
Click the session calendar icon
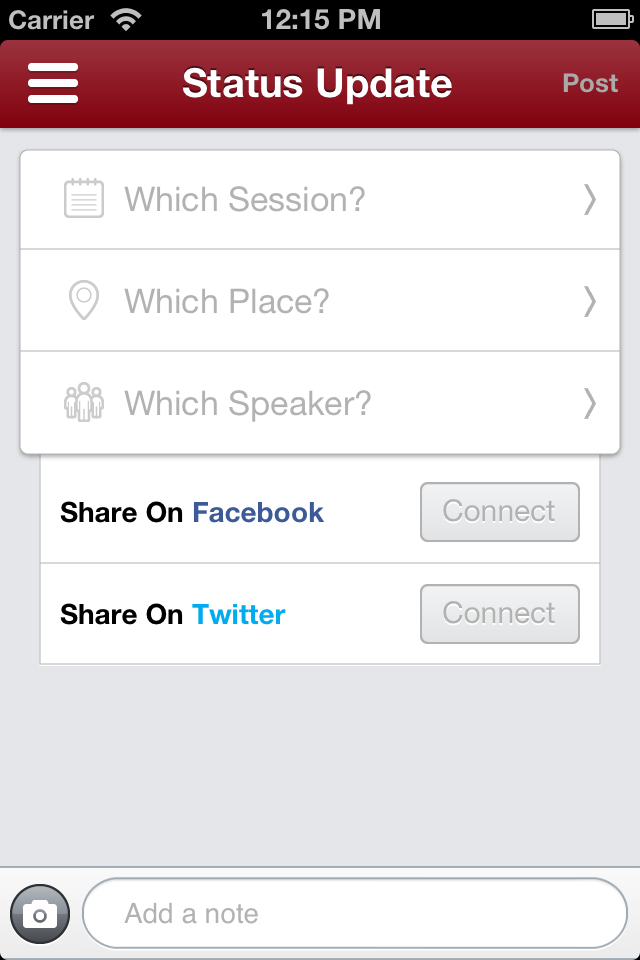click(84, 198)
